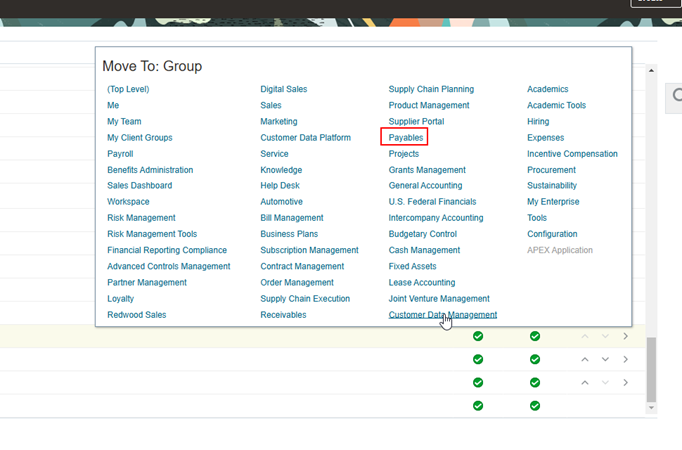Choose the Service group
682x450 pixels.
[274, 154]
